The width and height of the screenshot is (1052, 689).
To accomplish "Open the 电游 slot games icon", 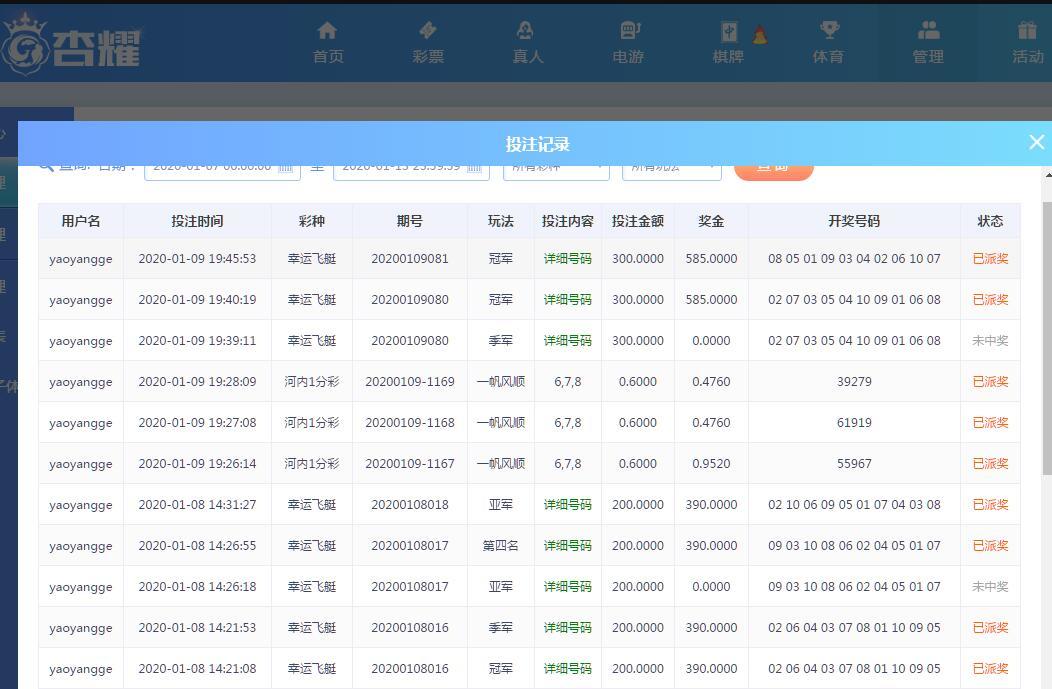I will [629, 31].
